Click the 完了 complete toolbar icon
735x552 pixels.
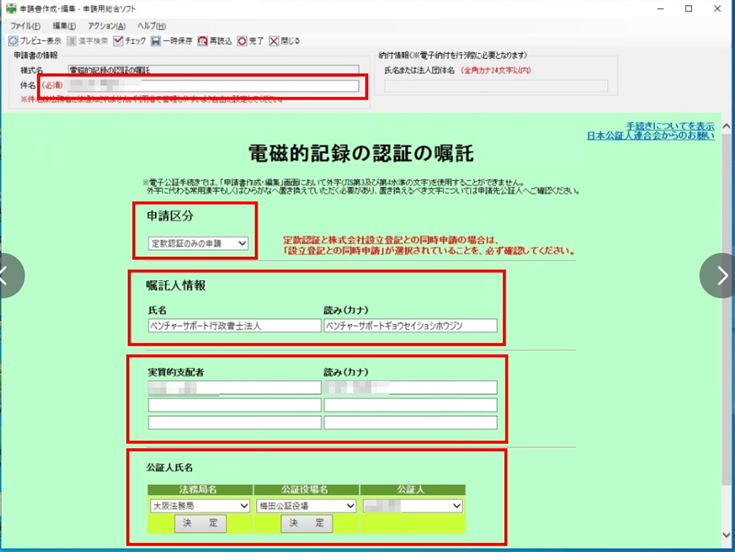tap(242, 41)
